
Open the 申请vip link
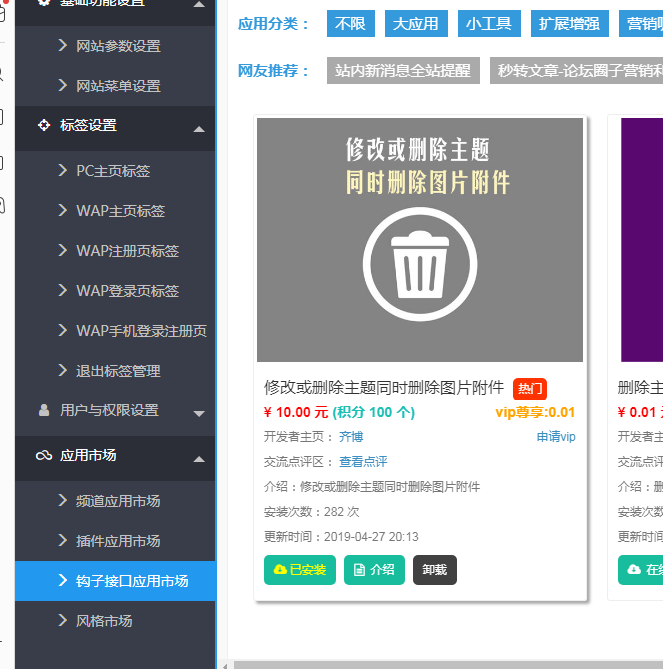(x=556, y=437)
